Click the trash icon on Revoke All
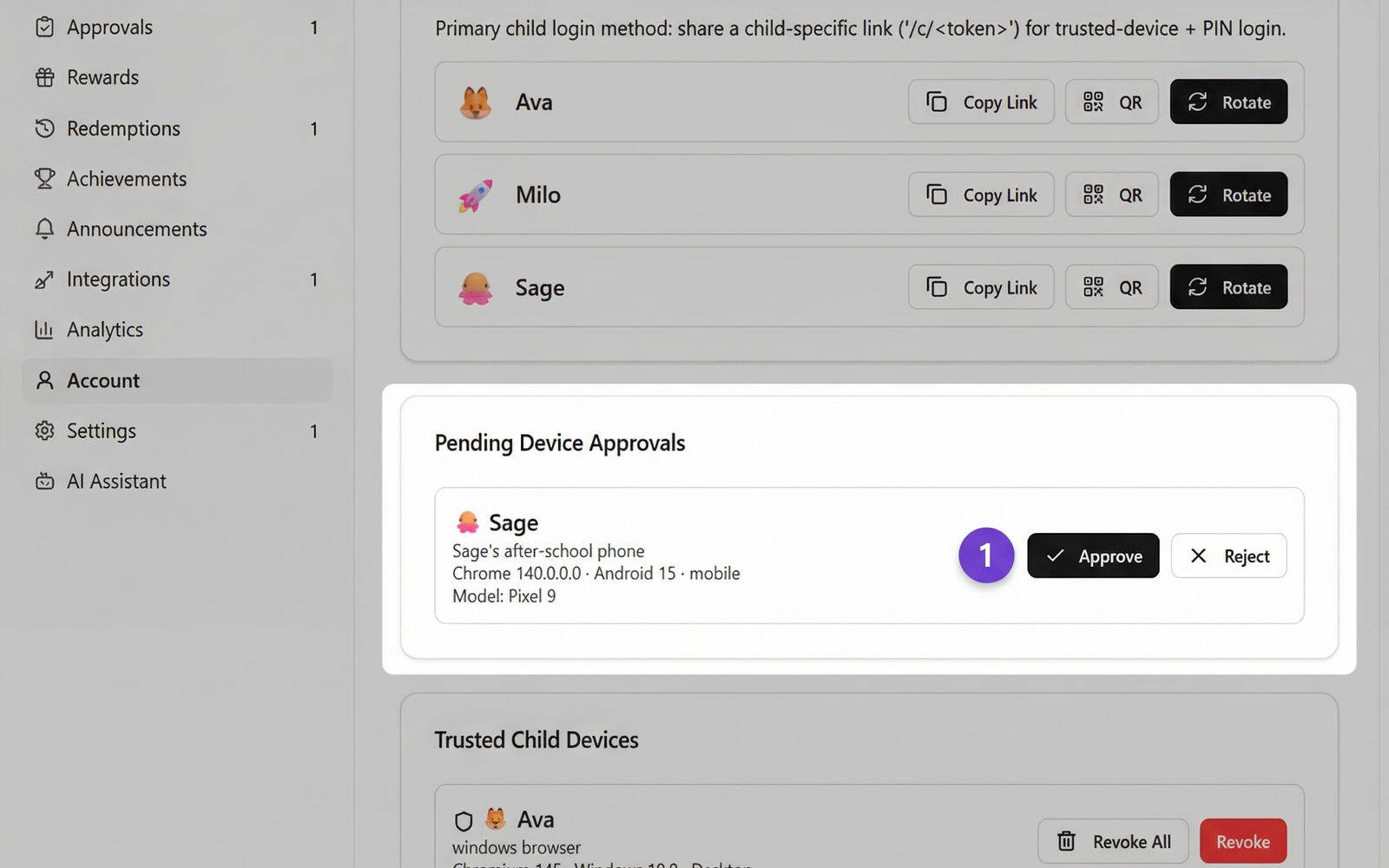 pos(1066,840)
